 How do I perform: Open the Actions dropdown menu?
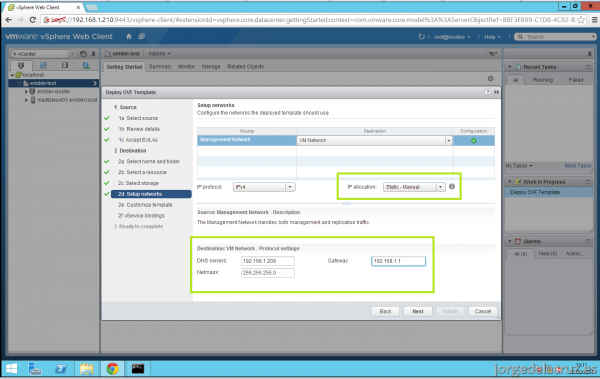[x=159, y=54]
